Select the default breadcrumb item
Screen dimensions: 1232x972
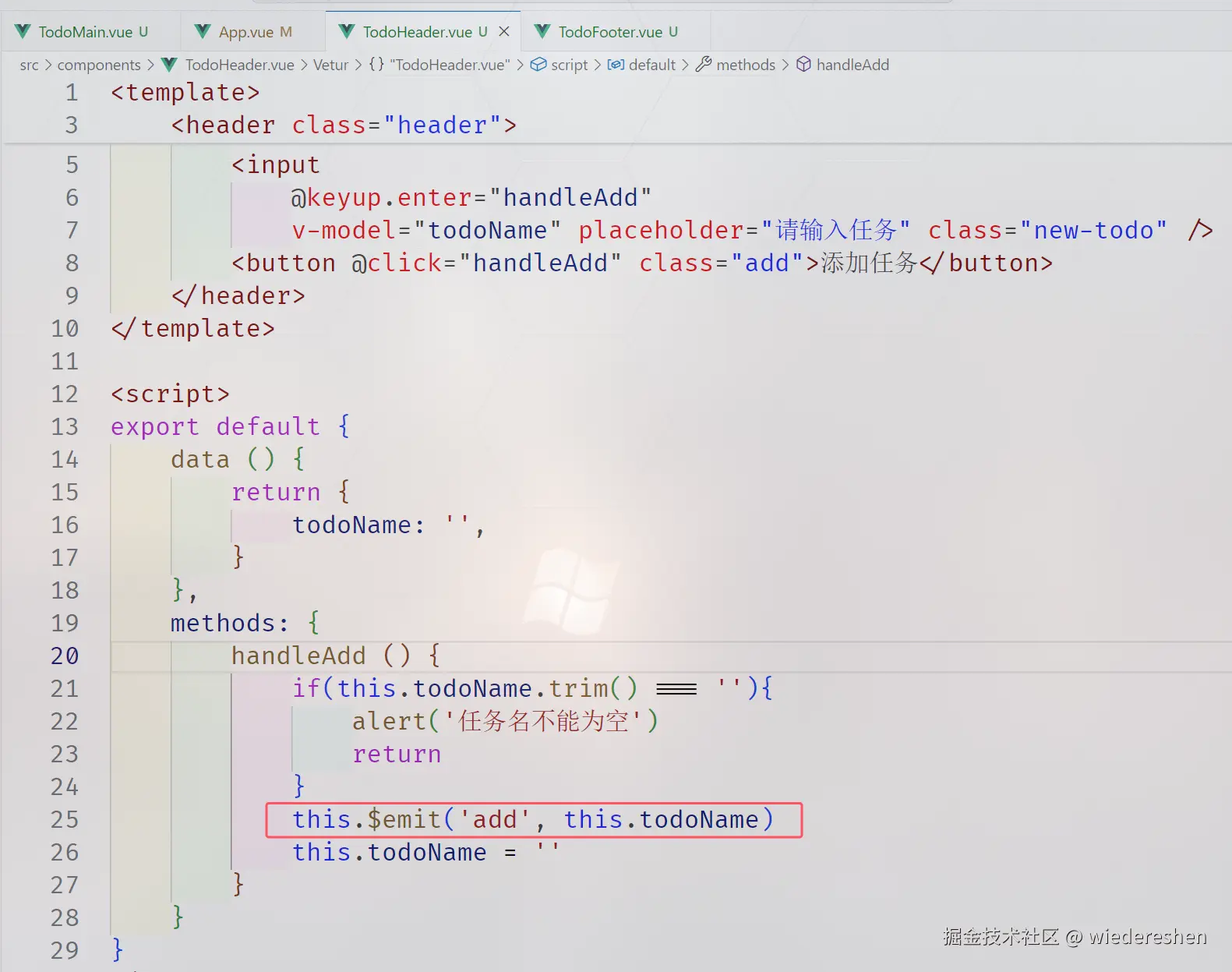pyautogui.click(x=652, y=65)
